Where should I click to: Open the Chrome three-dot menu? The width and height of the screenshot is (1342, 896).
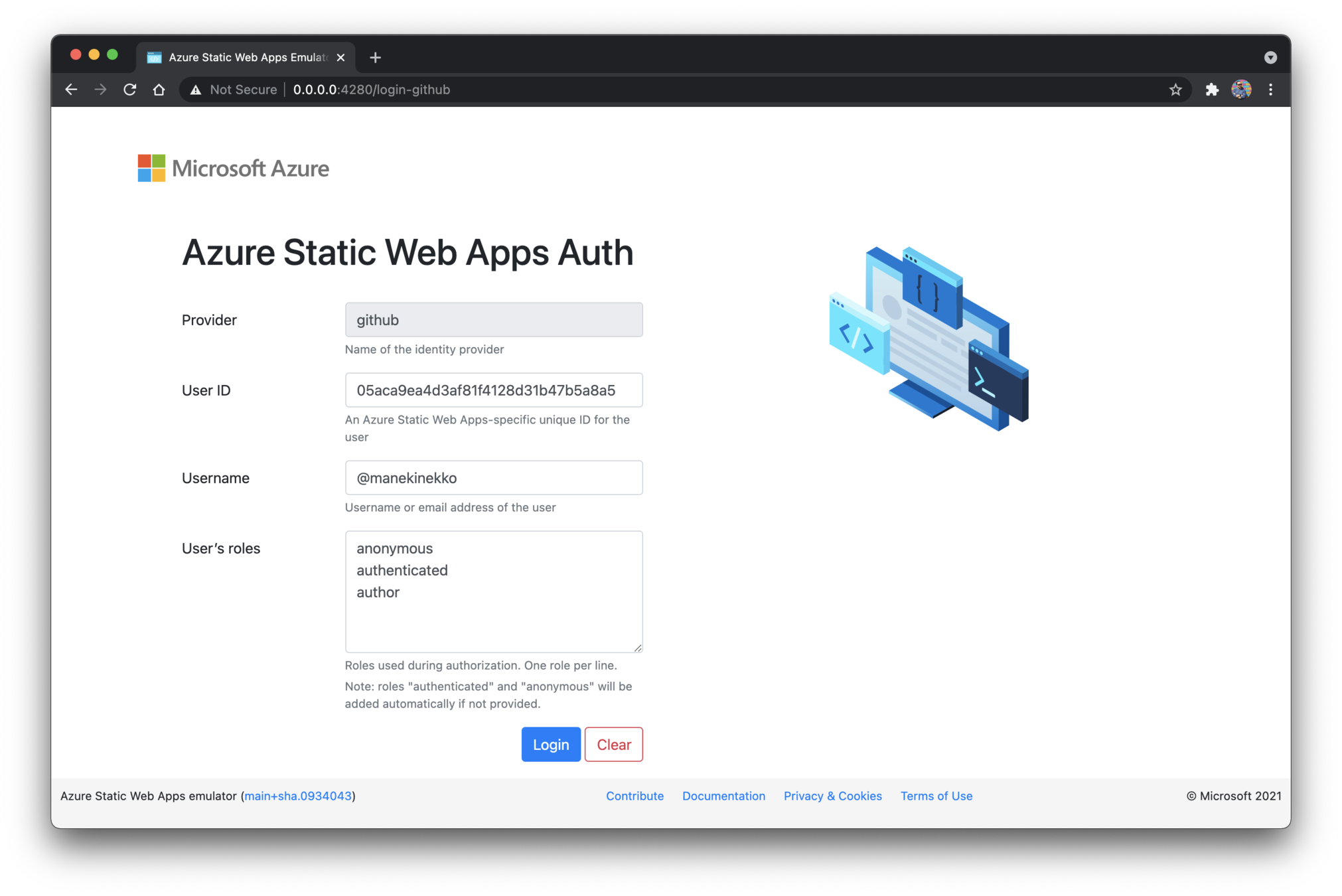tap(1270, 90)
